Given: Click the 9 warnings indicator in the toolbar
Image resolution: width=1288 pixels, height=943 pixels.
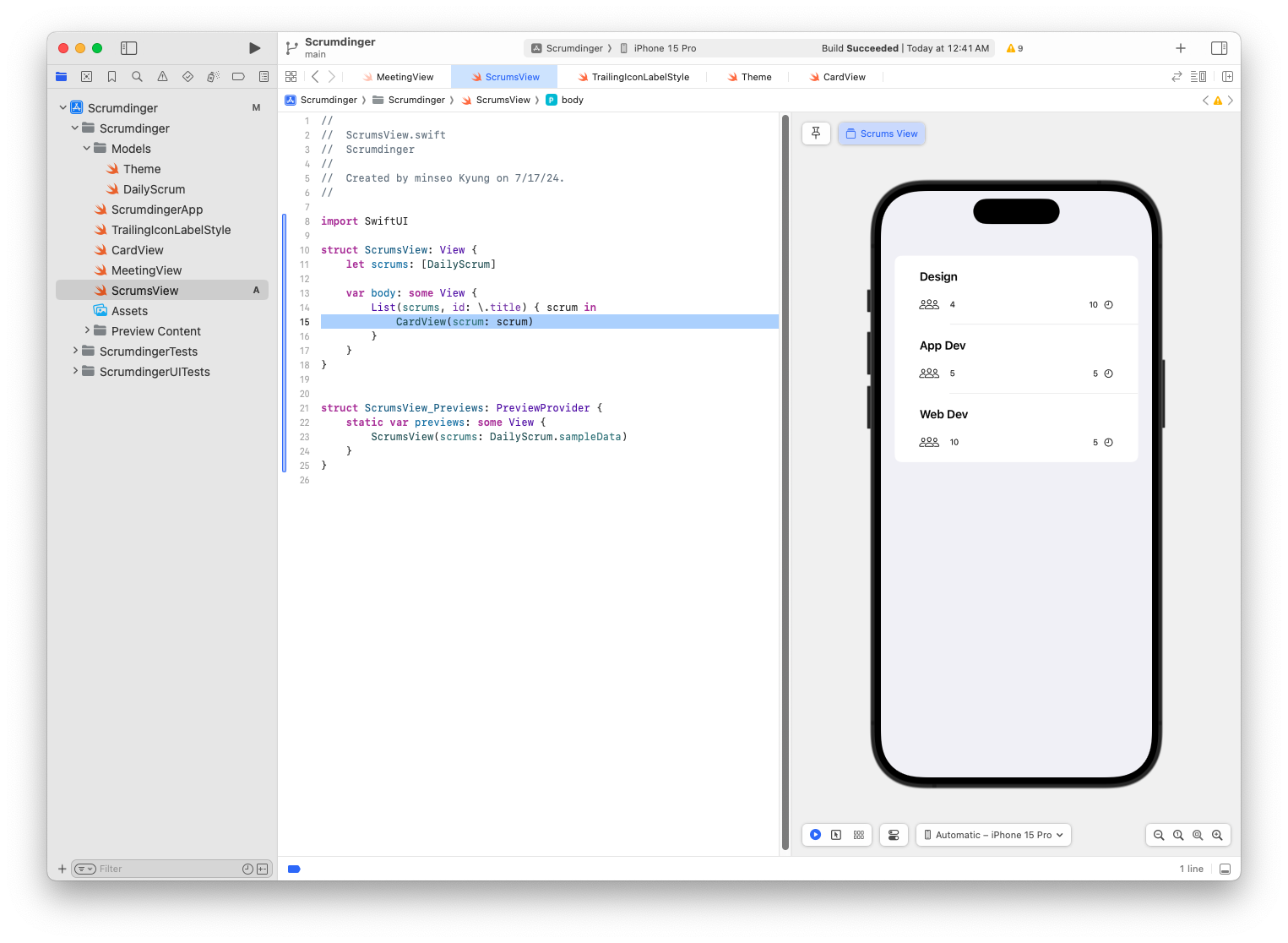Looking at the screenshot, I should tap(1015, 48).
